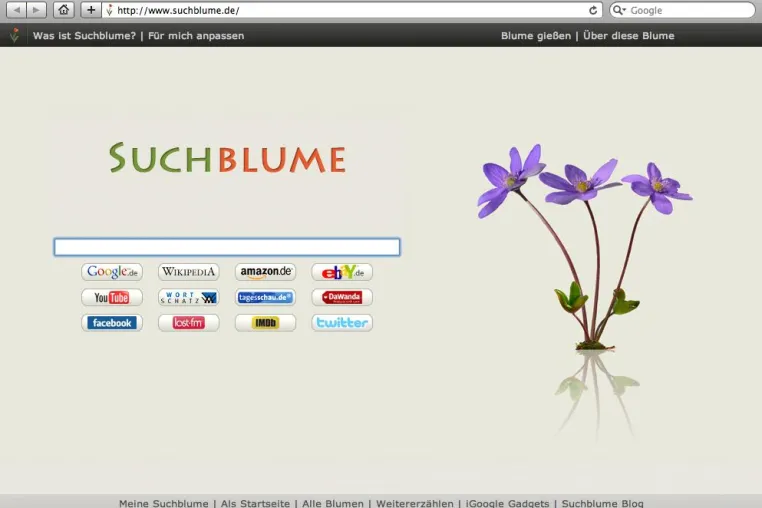Search with the IMDb button
This screenshot has height=508, width=762.
pos(265,323)
